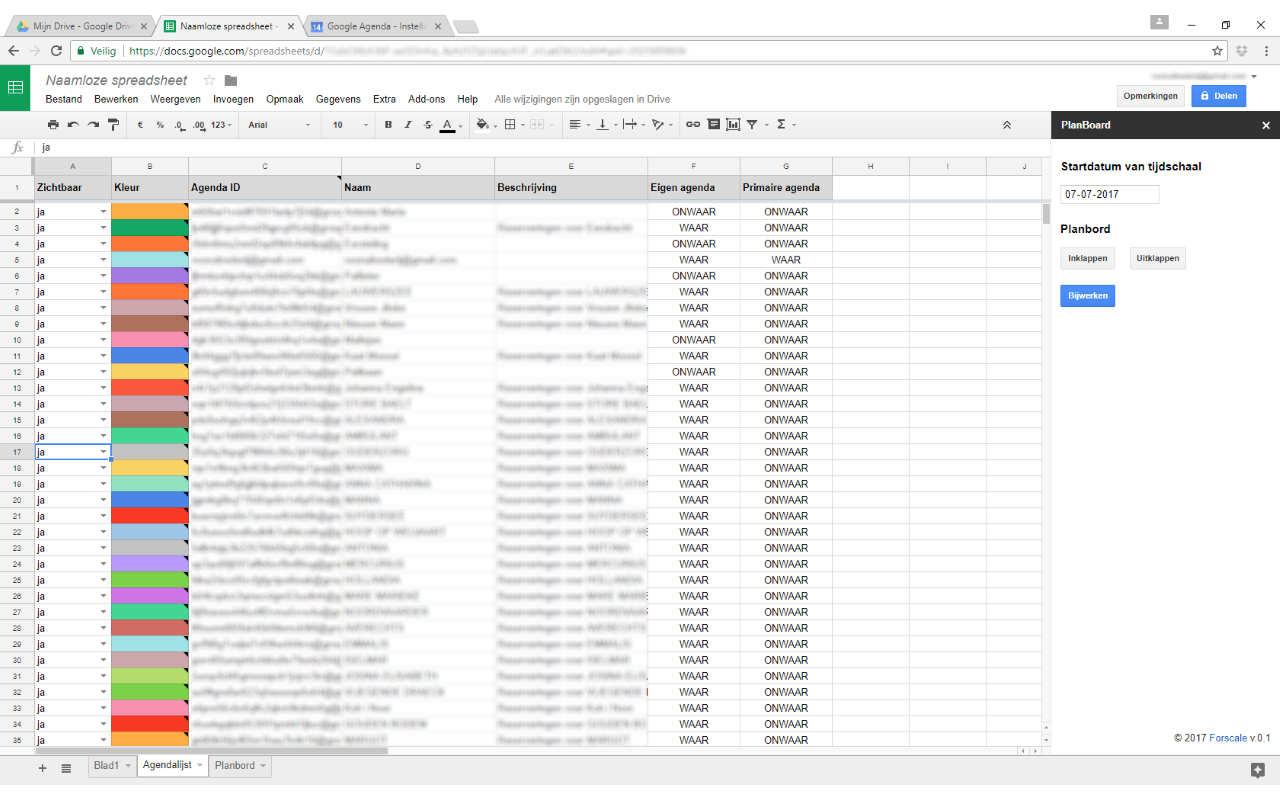Screen dimensions: 1280x800
Task: Open the all sheets list icon
Action: click(66, 767)
